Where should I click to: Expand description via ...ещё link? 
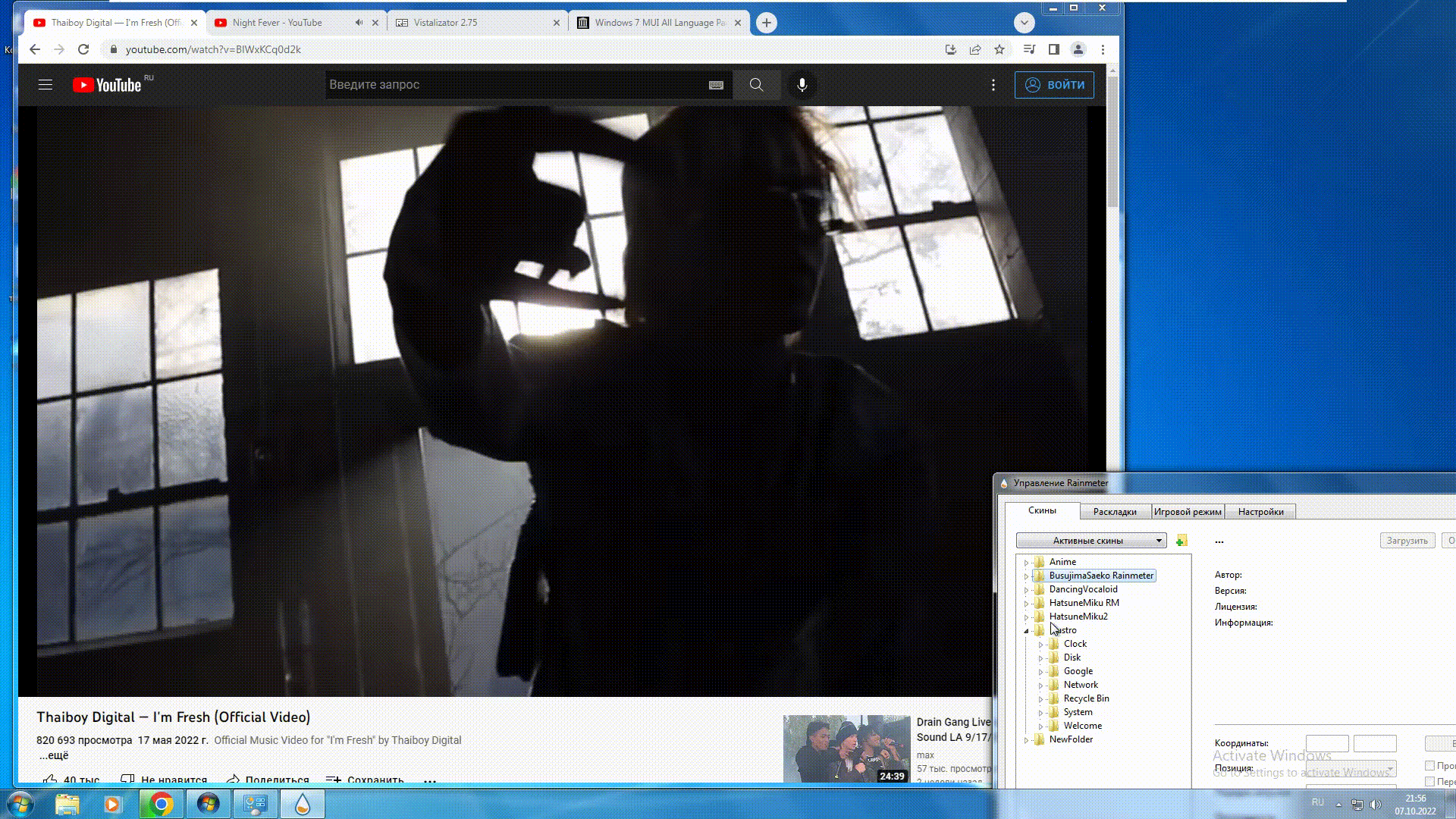pyautogui.click(x=54, y=755)
